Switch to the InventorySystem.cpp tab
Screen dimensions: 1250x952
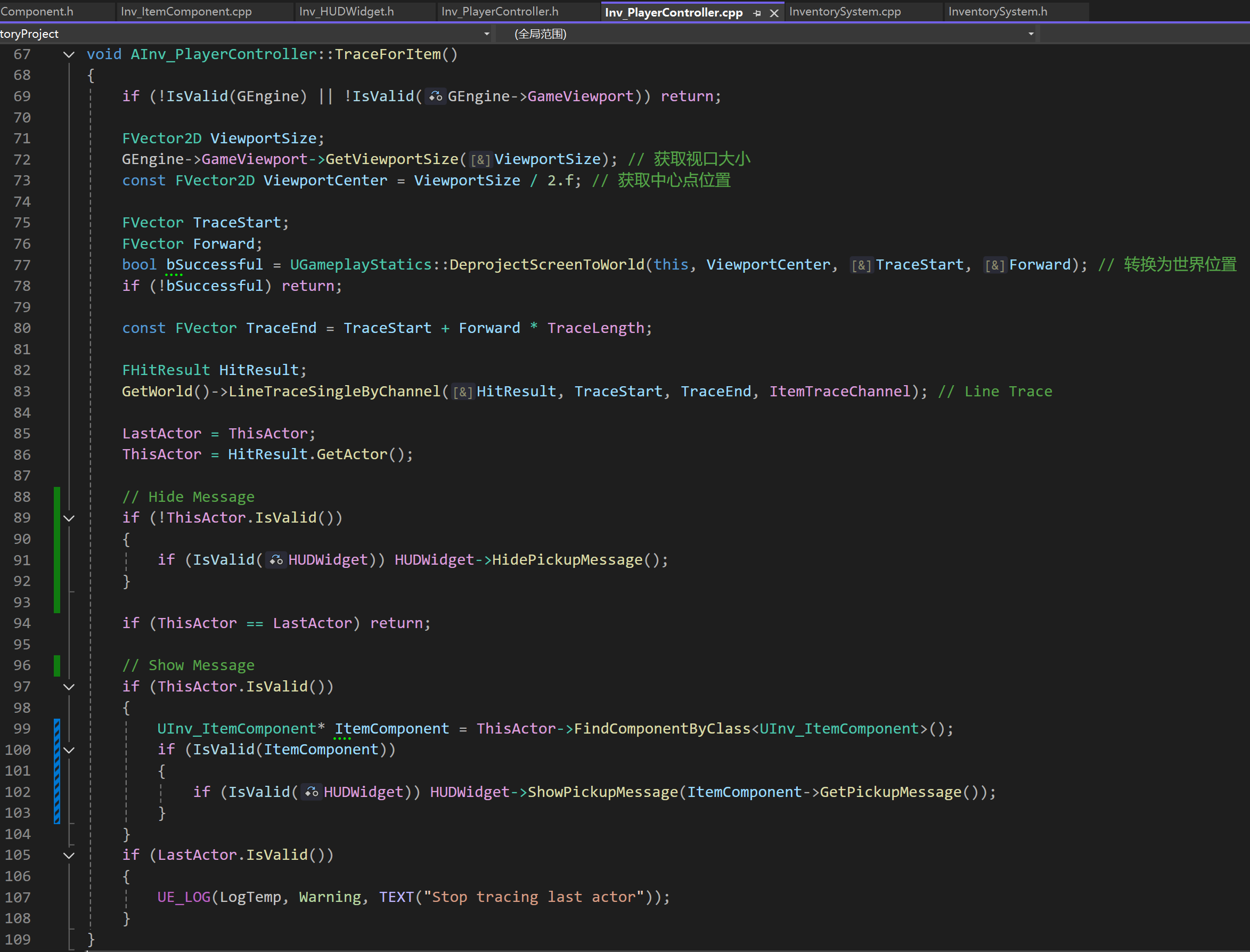point(845,11)
